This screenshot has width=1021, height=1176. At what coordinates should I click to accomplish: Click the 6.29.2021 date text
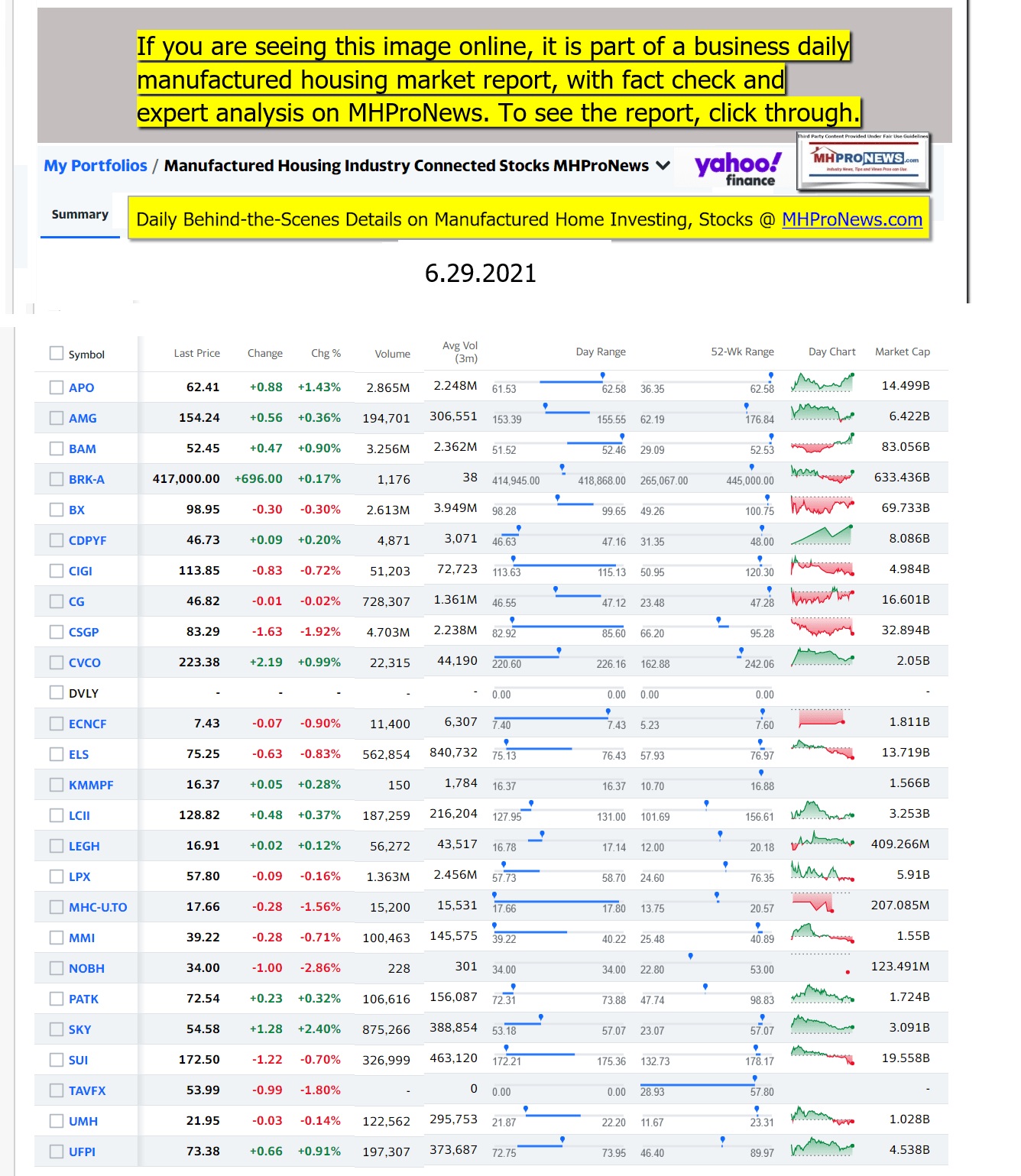[x=481, y=273]
